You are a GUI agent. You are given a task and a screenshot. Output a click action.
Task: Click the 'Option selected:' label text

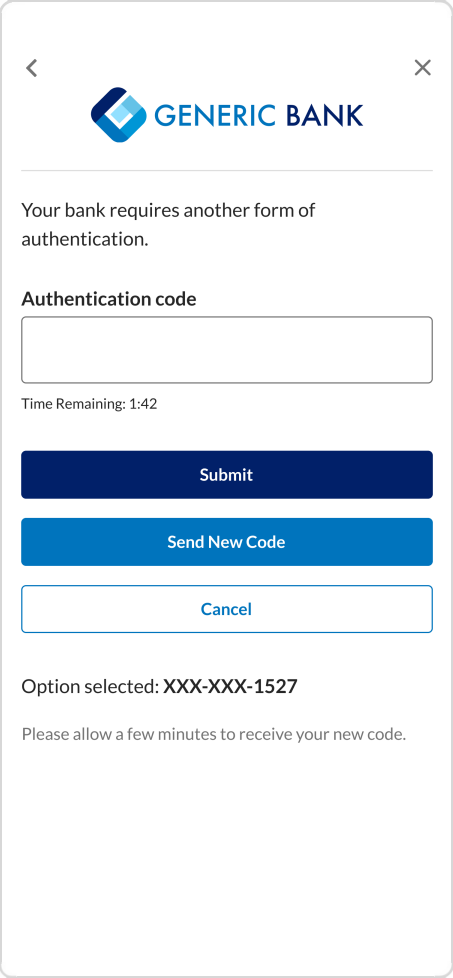(x=90, y=687)
